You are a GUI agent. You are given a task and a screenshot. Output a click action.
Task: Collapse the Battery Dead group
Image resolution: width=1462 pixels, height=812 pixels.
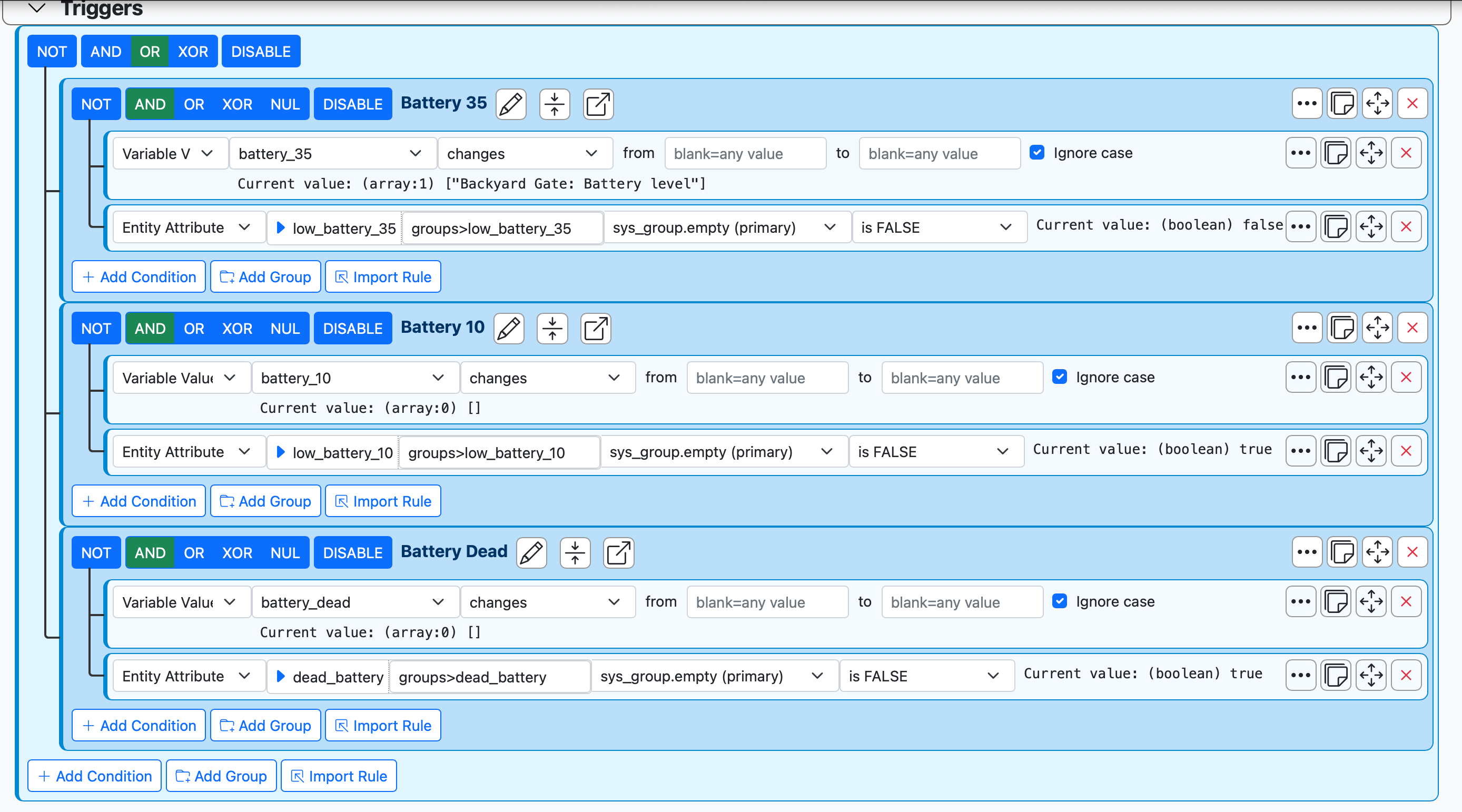point(575,553)
